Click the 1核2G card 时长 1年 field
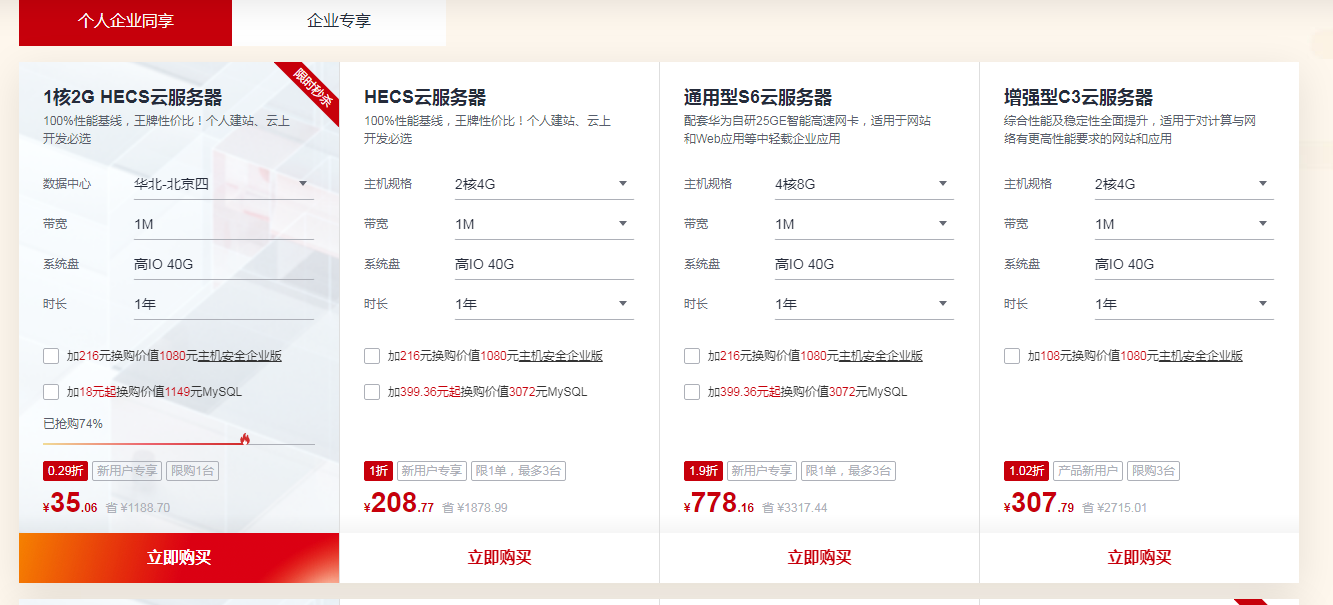The width and height of the screenshot is (1333, 605). tap(224, 304)
